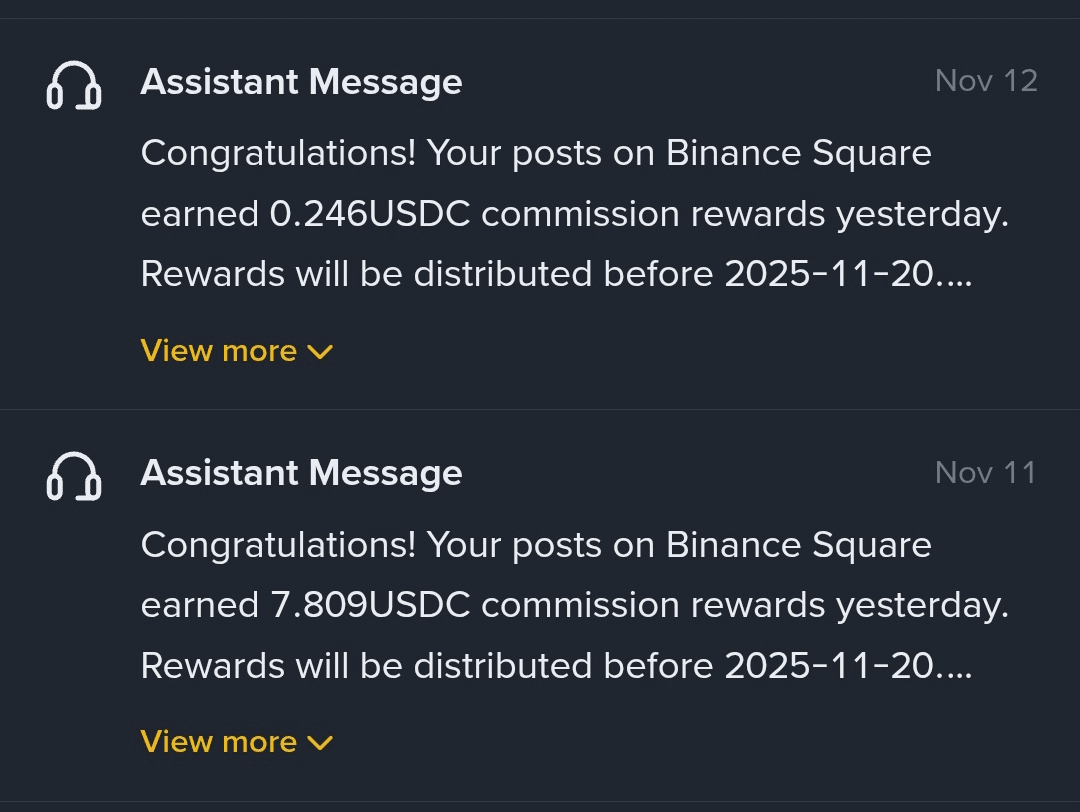Click "View more" on the 0.246USDC message
This screenshot has width=1080, height=812.
[219, 351]
